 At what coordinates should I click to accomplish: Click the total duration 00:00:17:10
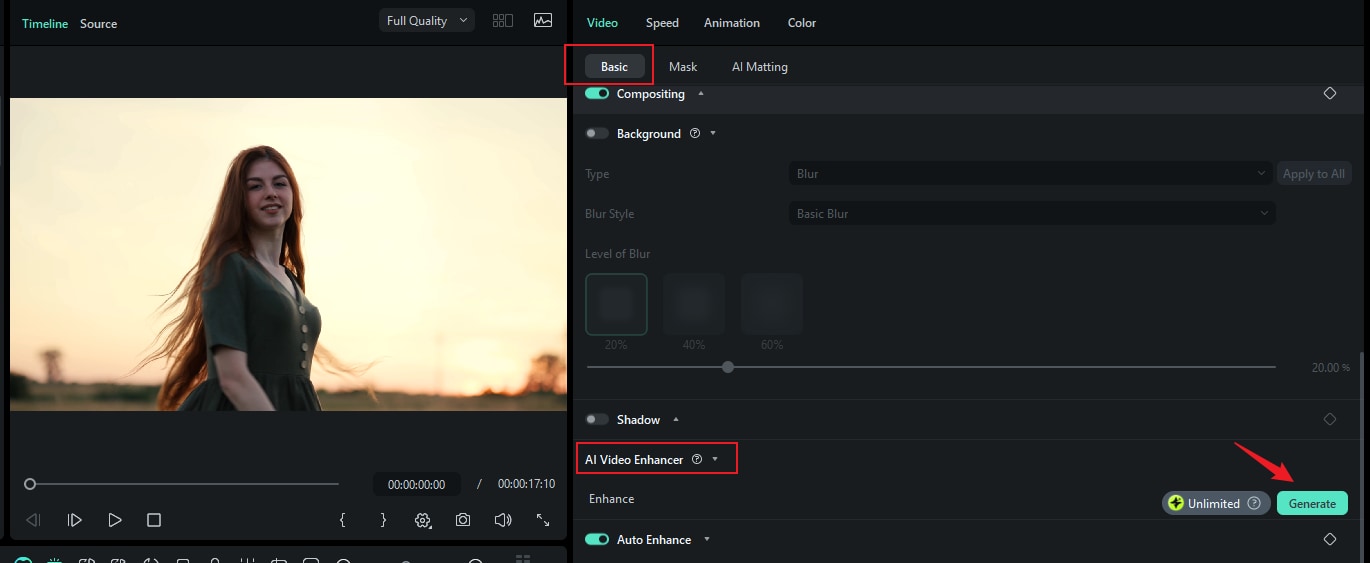pos(526,484)
